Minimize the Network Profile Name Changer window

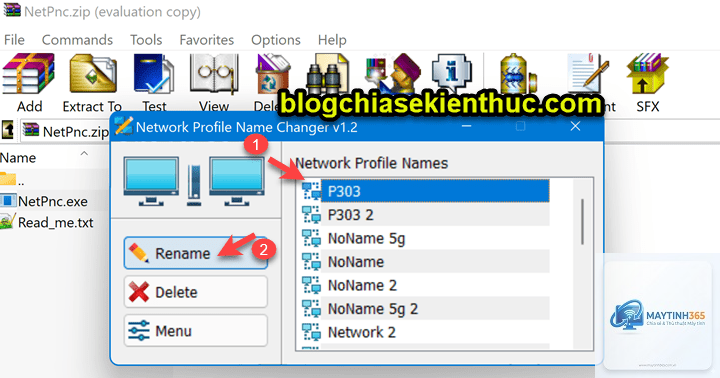click(x=467, y=126)
